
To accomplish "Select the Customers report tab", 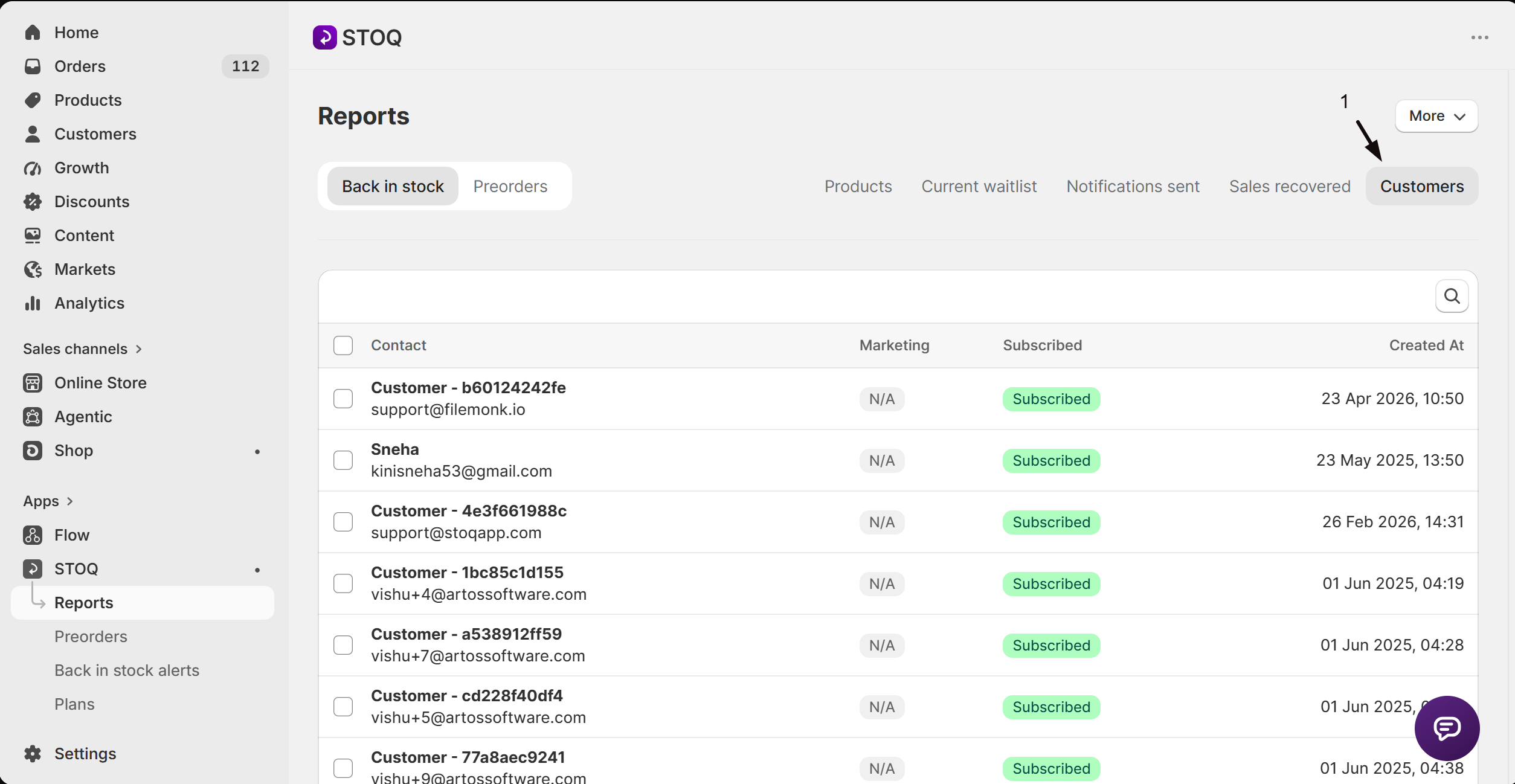I will 1422,186.
